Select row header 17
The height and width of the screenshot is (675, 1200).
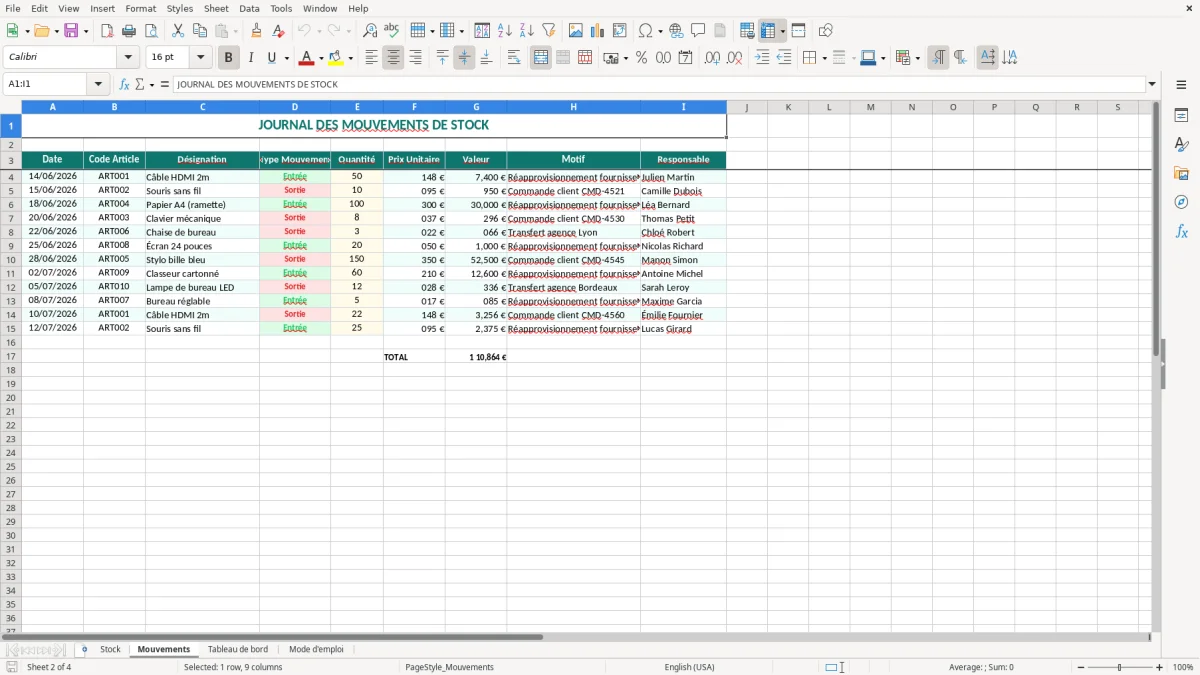10,357
